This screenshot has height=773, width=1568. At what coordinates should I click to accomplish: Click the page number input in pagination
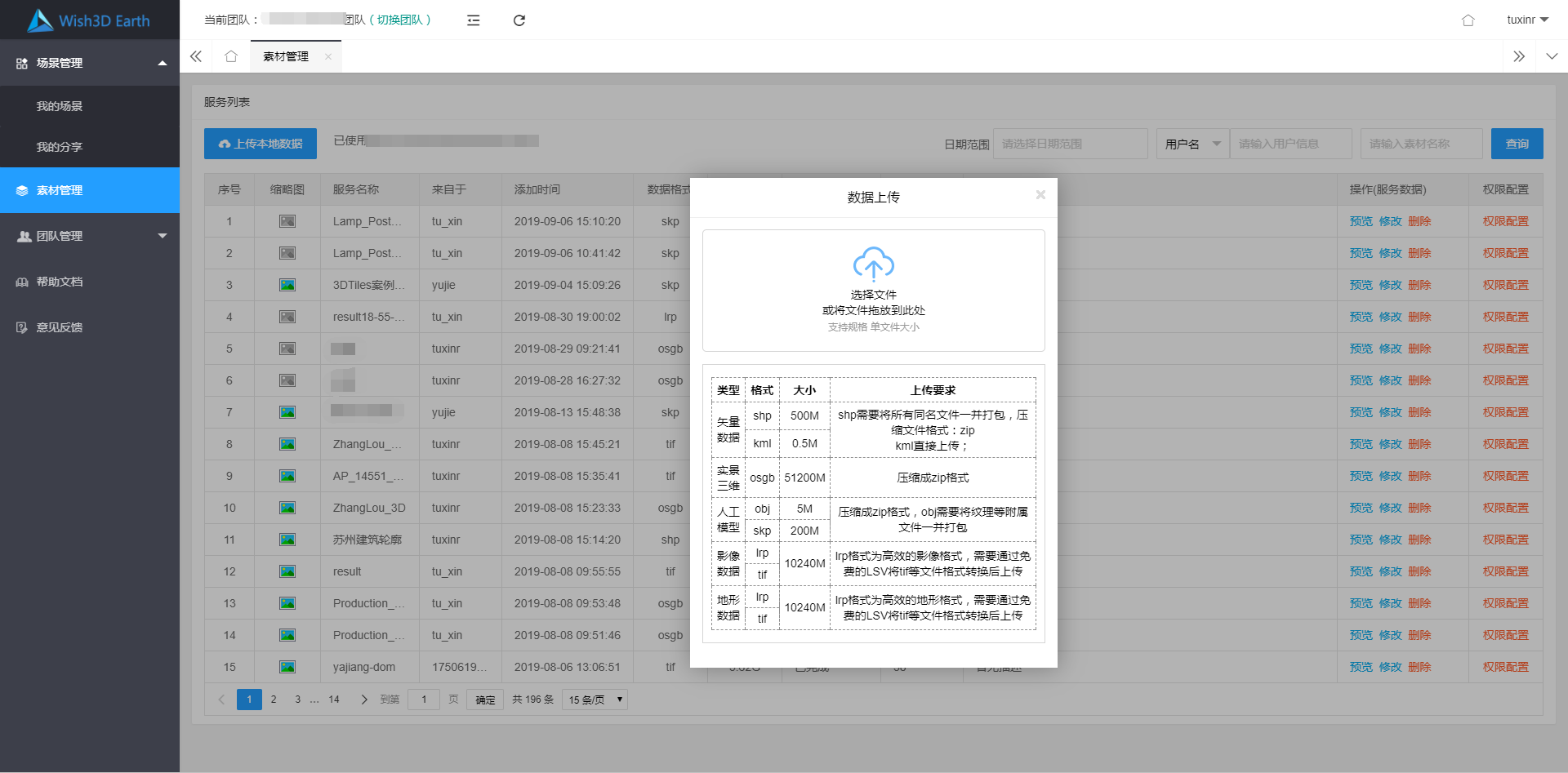(424, 700)
